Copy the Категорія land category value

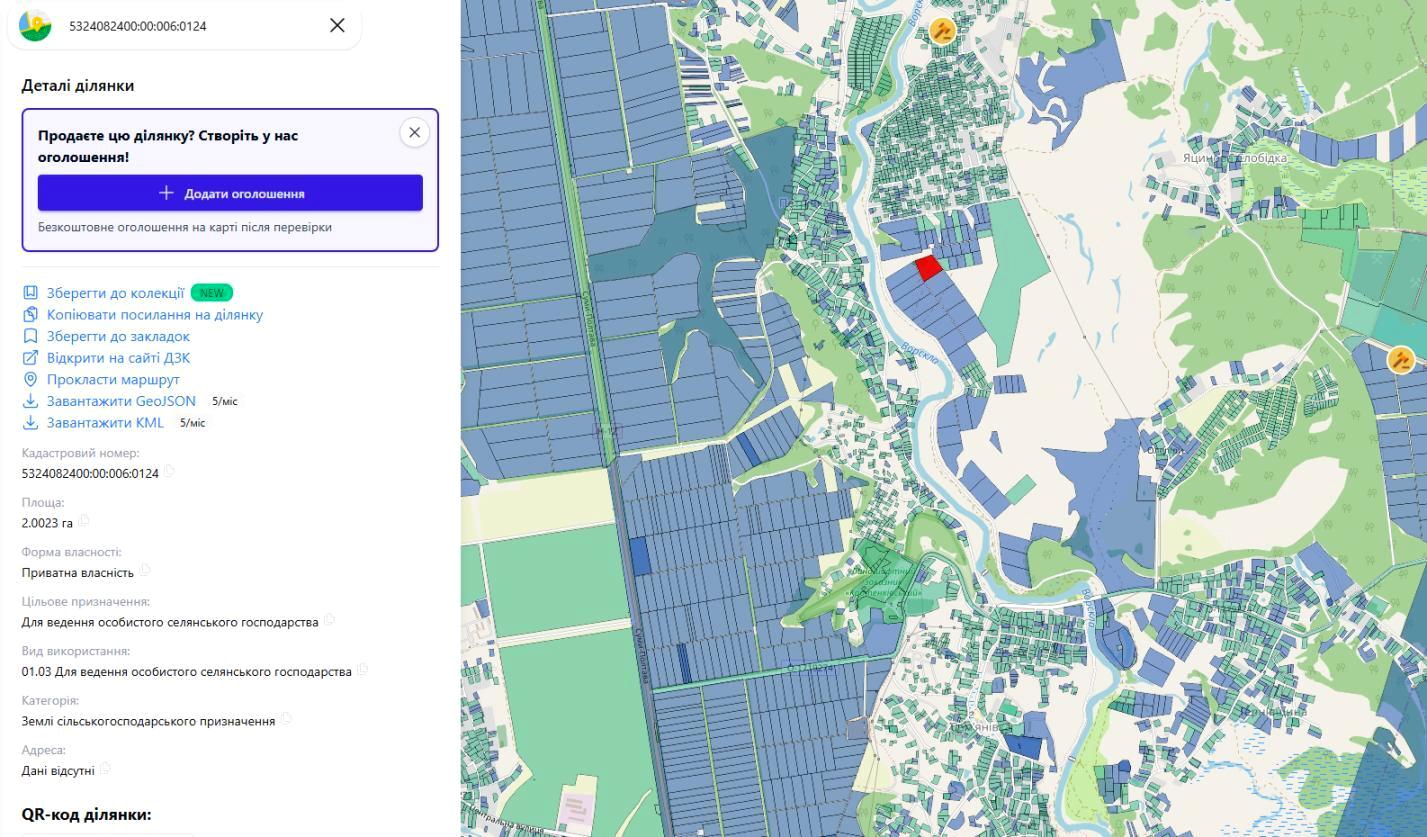point(287,718)
